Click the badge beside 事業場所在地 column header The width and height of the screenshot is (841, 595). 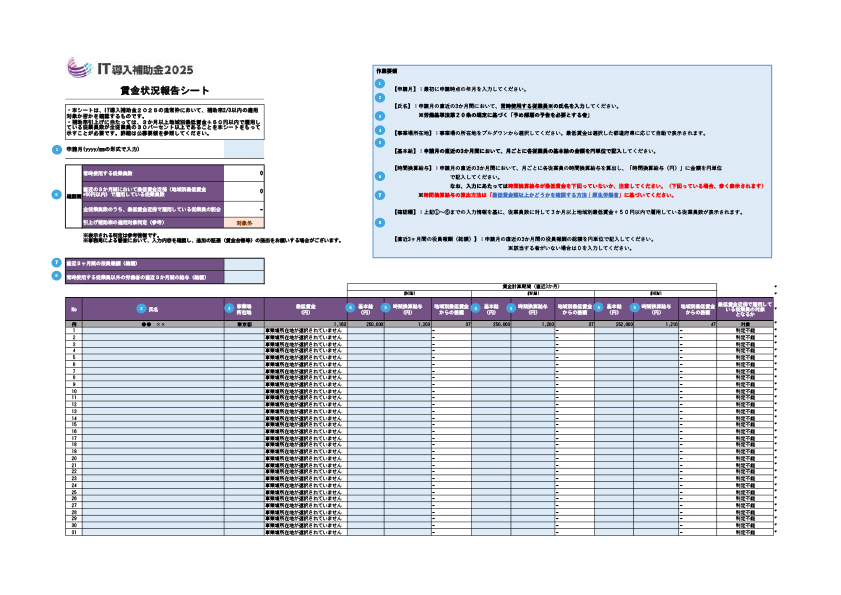229,309
